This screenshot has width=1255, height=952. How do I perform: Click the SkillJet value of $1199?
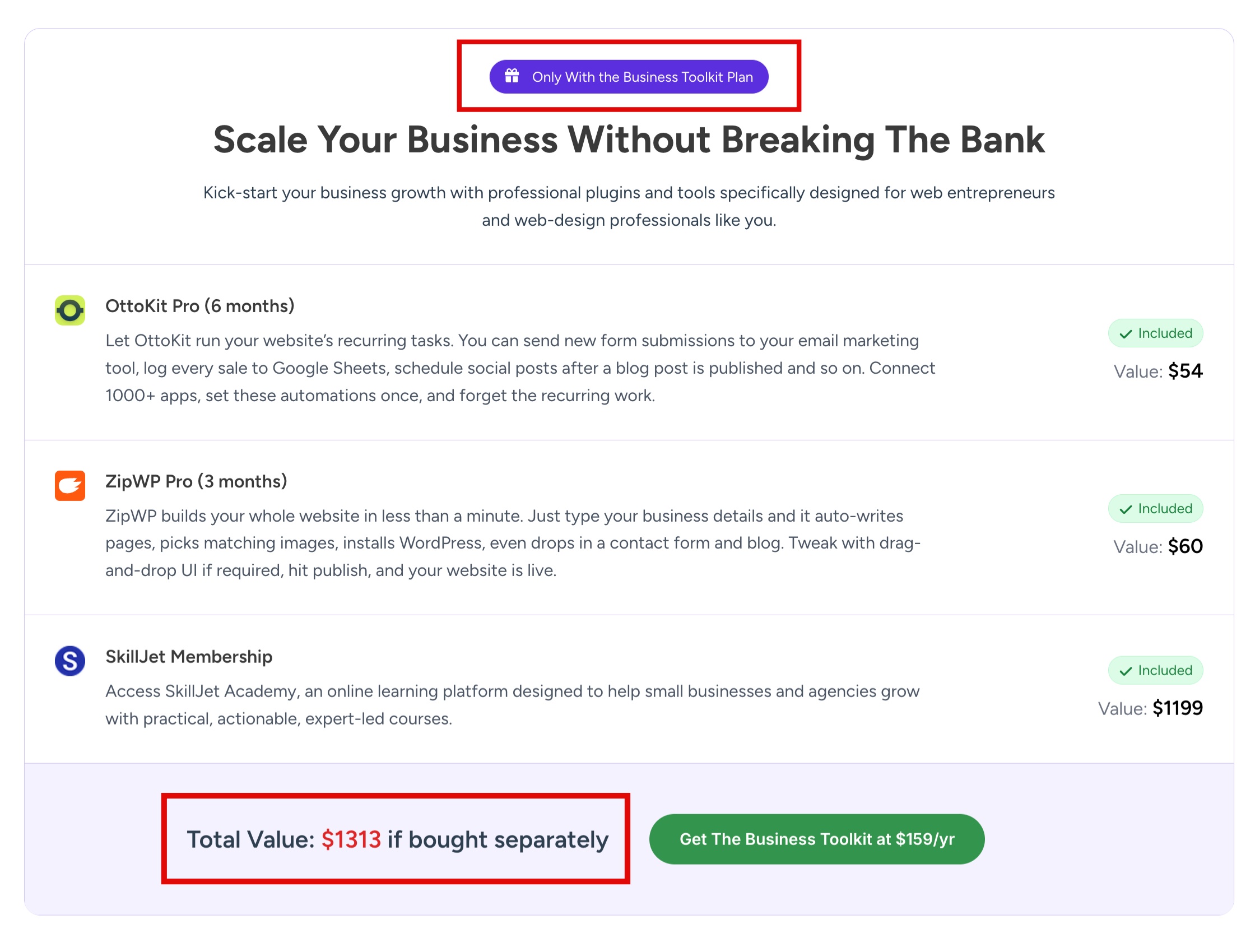click(x=1177, y=709)
